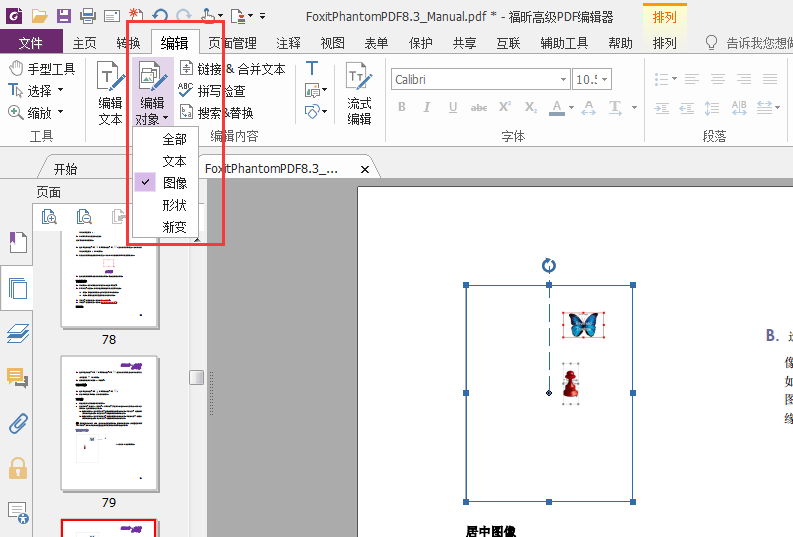Uncheck the 图像 (Image) option in dropdown
This screenshot has width=793, height=537.
click(x=165, y=183)
